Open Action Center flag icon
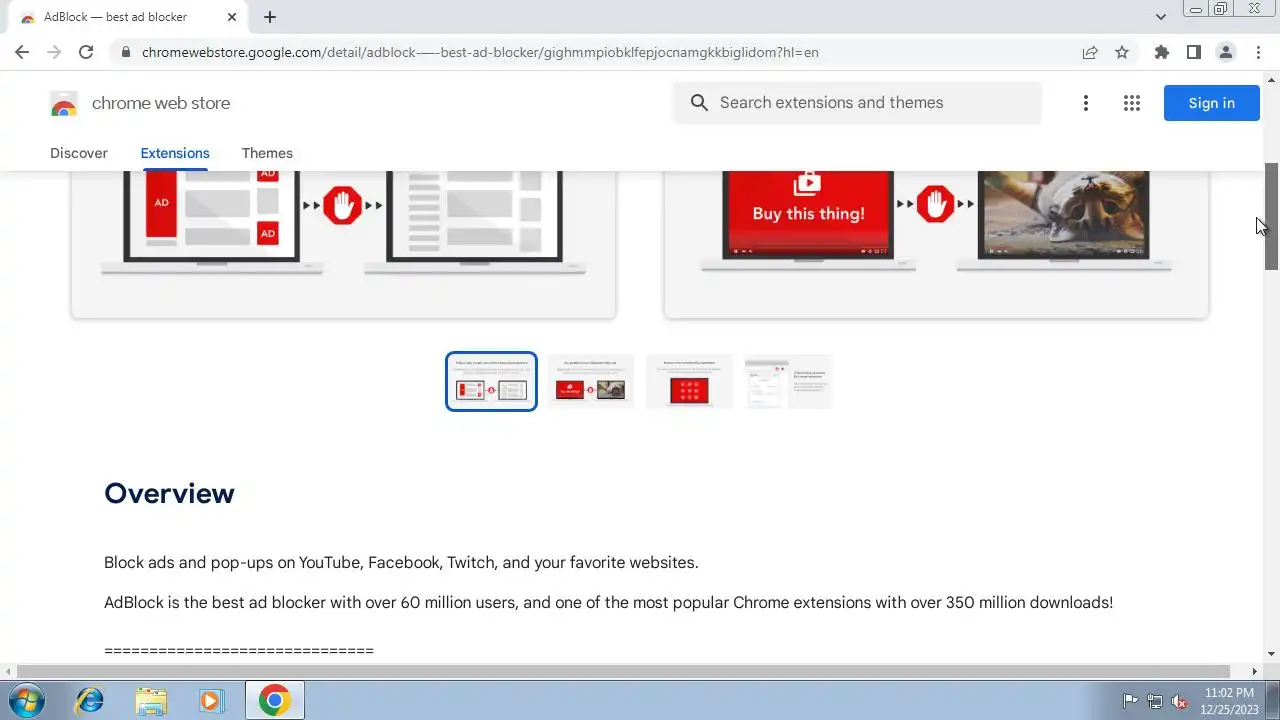The image size is (1280, 720). 1131,701
